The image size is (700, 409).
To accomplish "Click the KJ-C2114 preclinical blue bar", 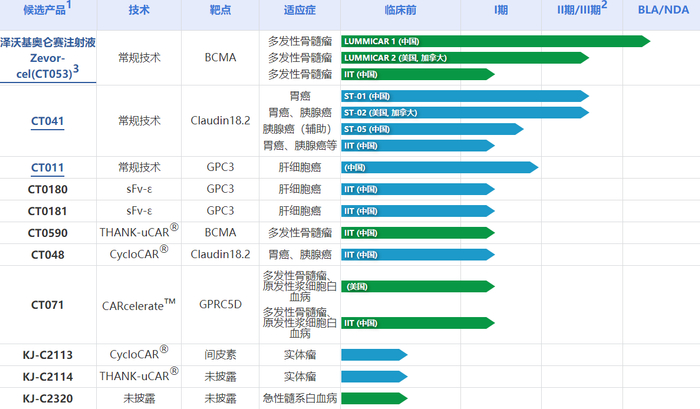I will pyautogui.click(x=374, y=376).
